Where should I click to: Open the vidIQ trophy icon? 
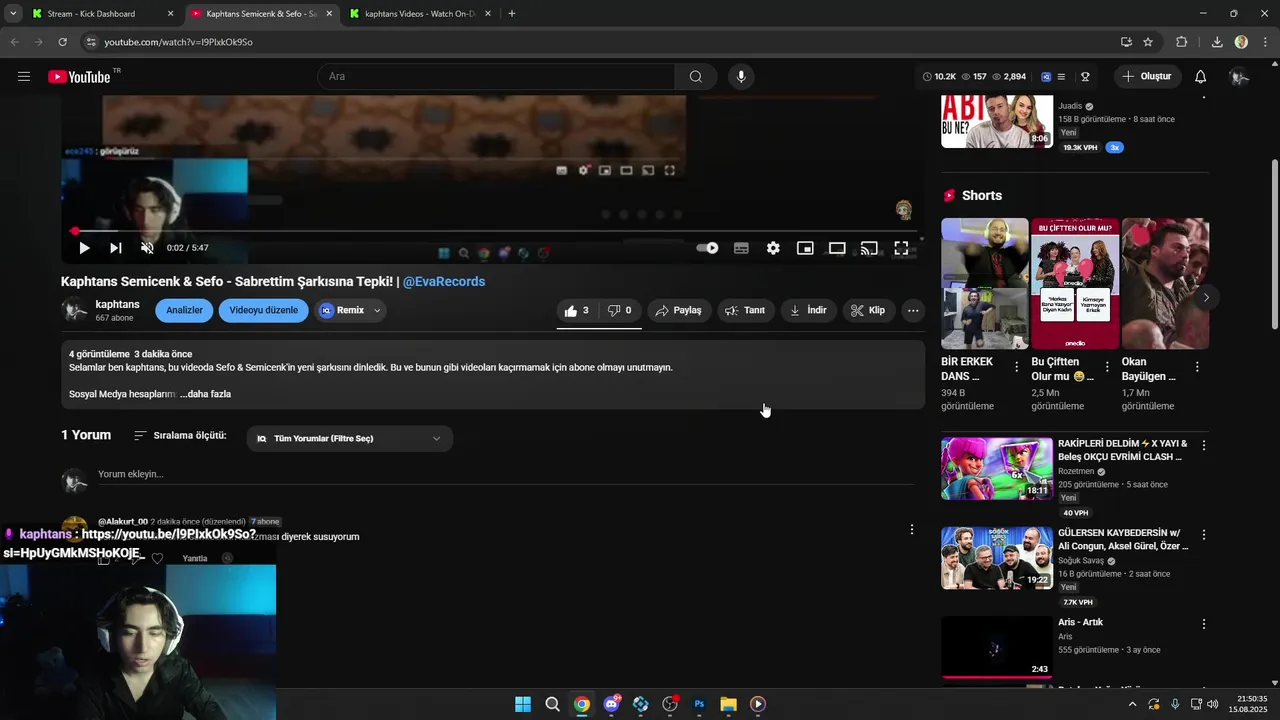coord(1085,77)
